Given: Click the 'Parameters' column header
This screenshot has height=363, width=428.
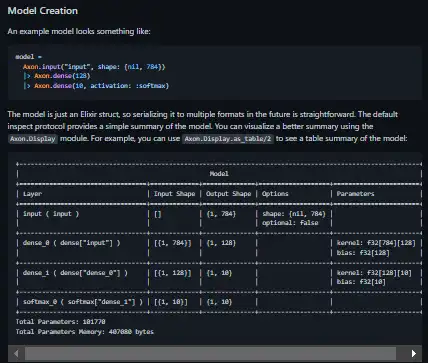Looking at the screenshot, I should [355, 194].
